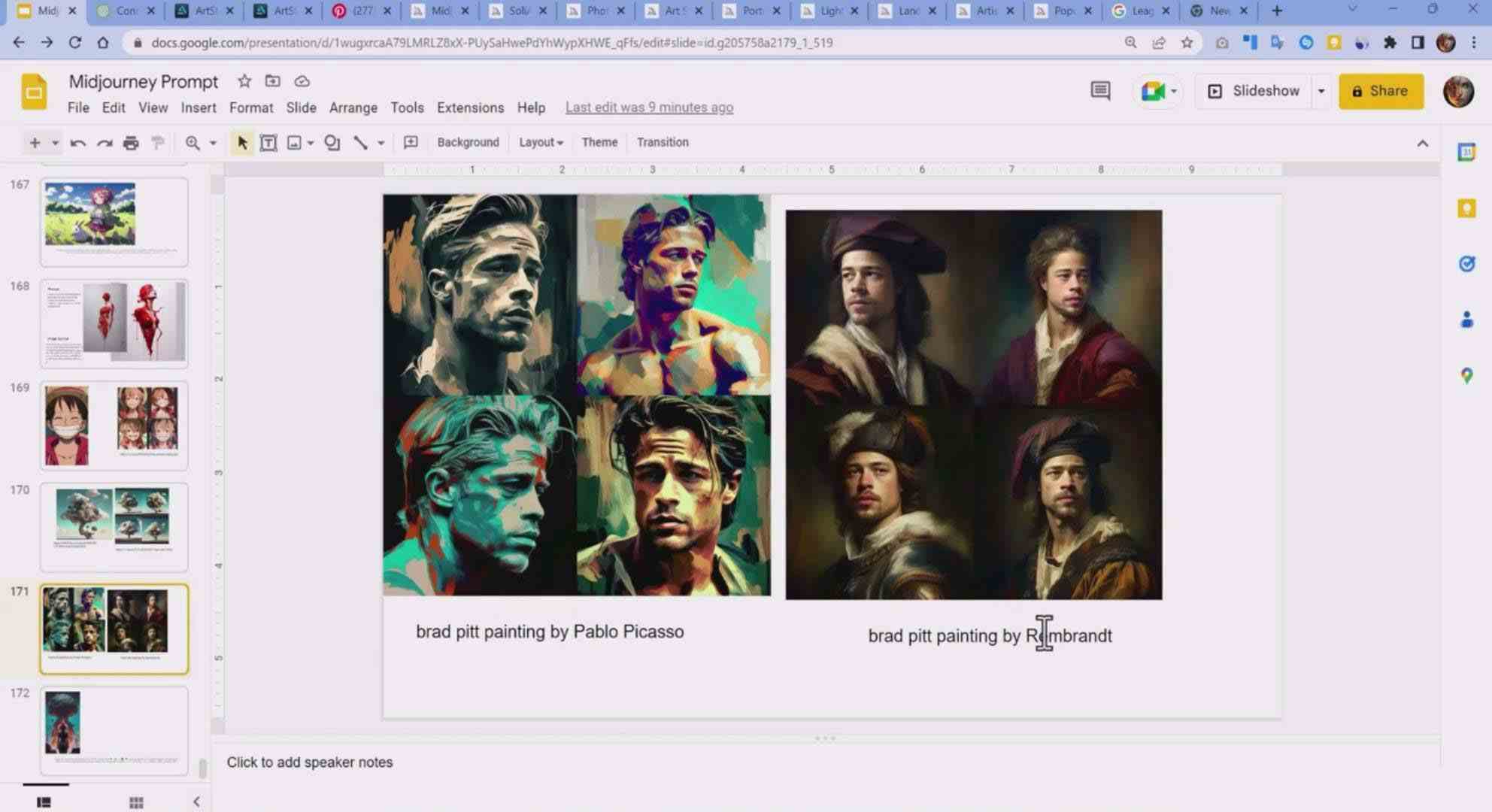Open the Layout dropdown
The image size is (1492, 812).
point(541,142)
